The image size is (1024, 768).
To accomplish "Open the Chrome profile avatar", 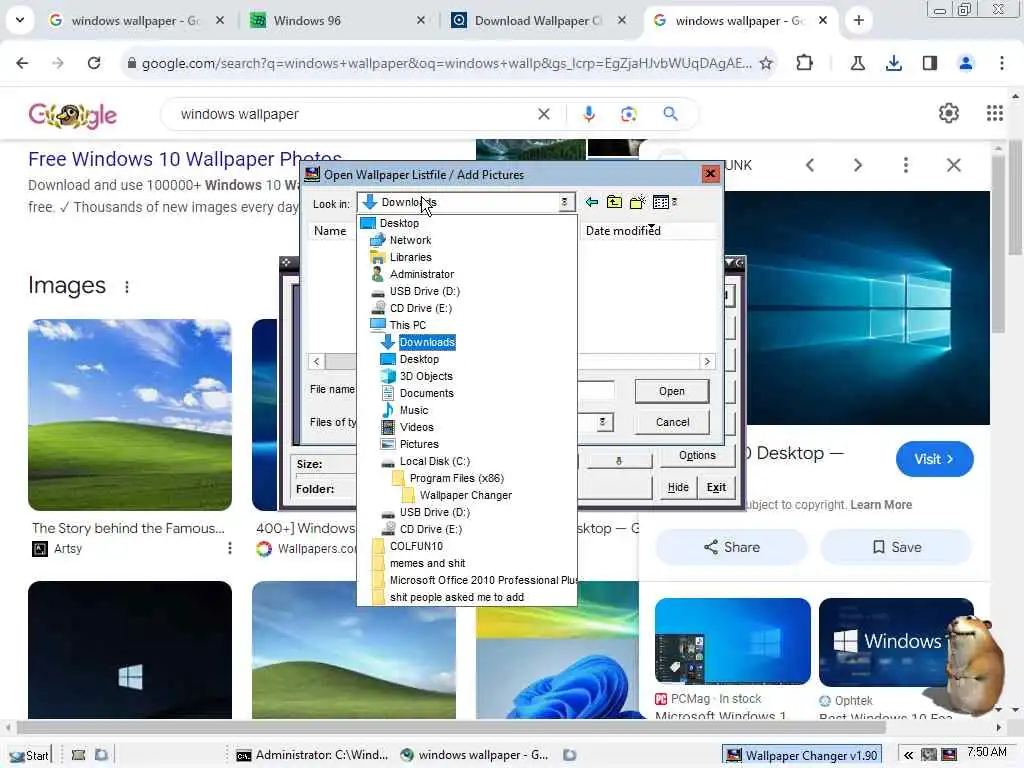I will tap(965, 63).
